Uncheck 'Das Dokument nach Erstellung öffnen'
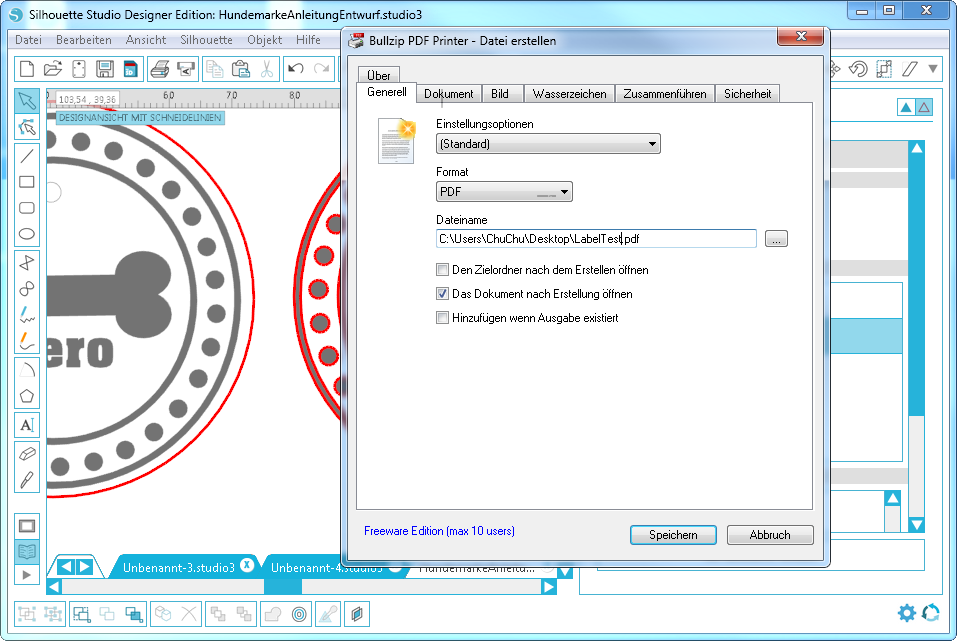 [x=442, y=294]
